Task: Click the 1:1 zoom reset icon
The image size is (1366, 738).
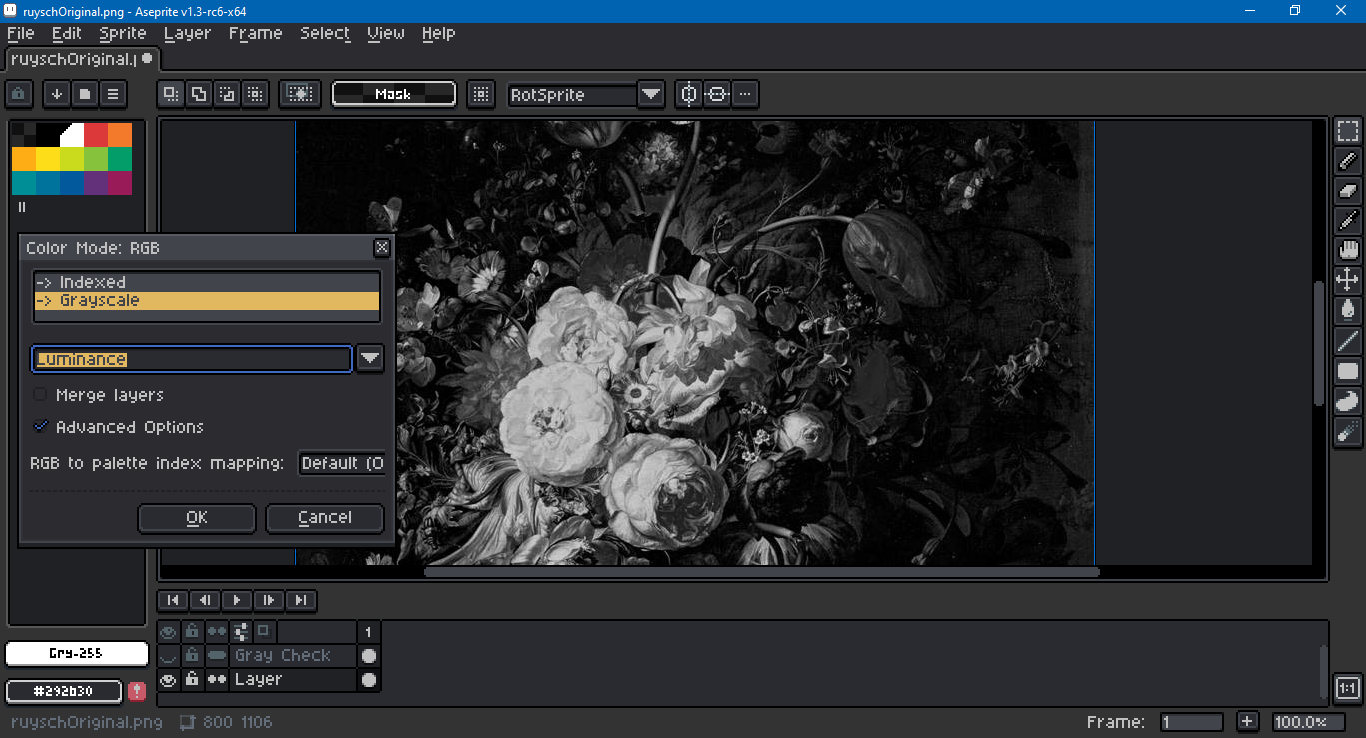Action: point(1348,688)
